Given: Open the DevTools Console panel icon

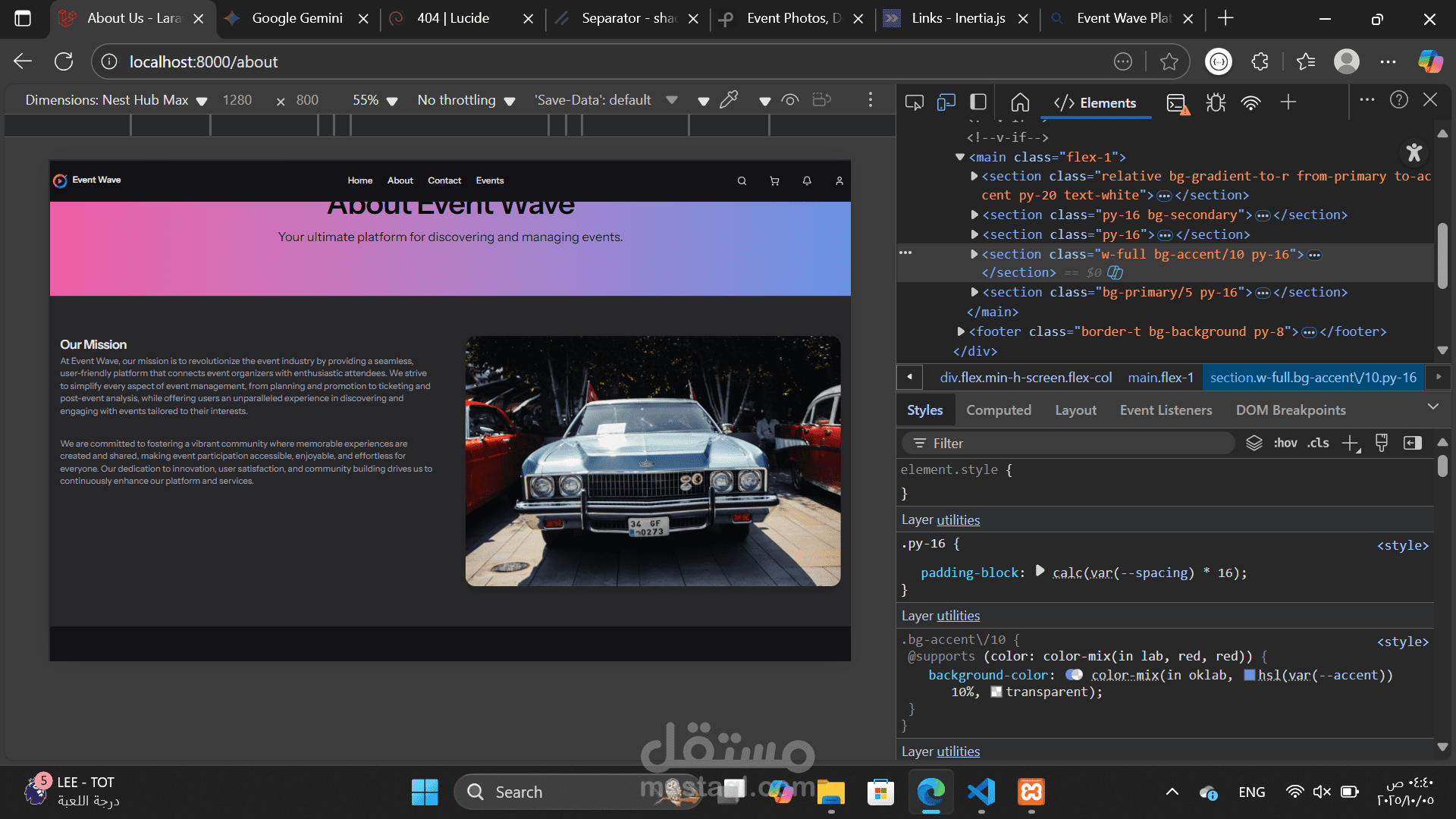Looking at the screenshot, I should pyautogui.click(x=1177, y=103).
